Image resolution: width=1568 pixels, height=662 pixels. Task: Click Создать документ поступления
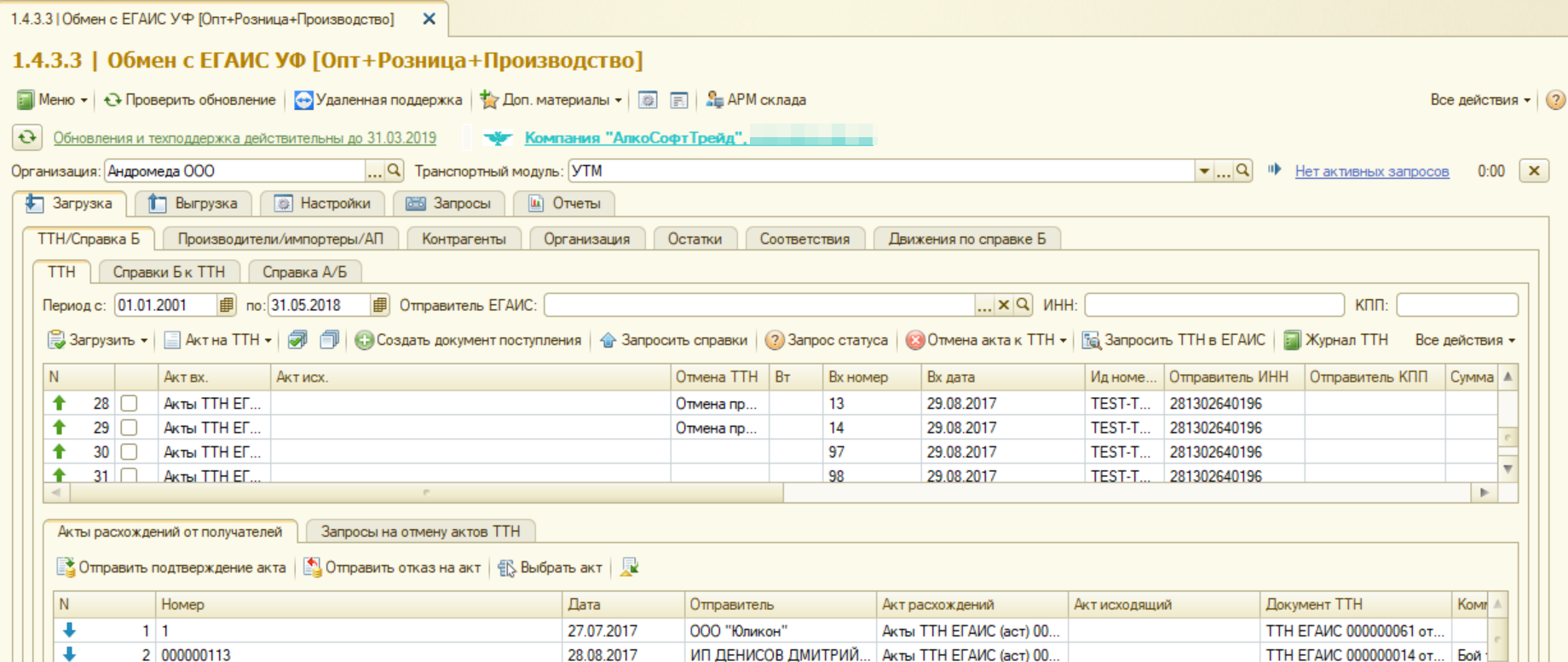(468, 340)
